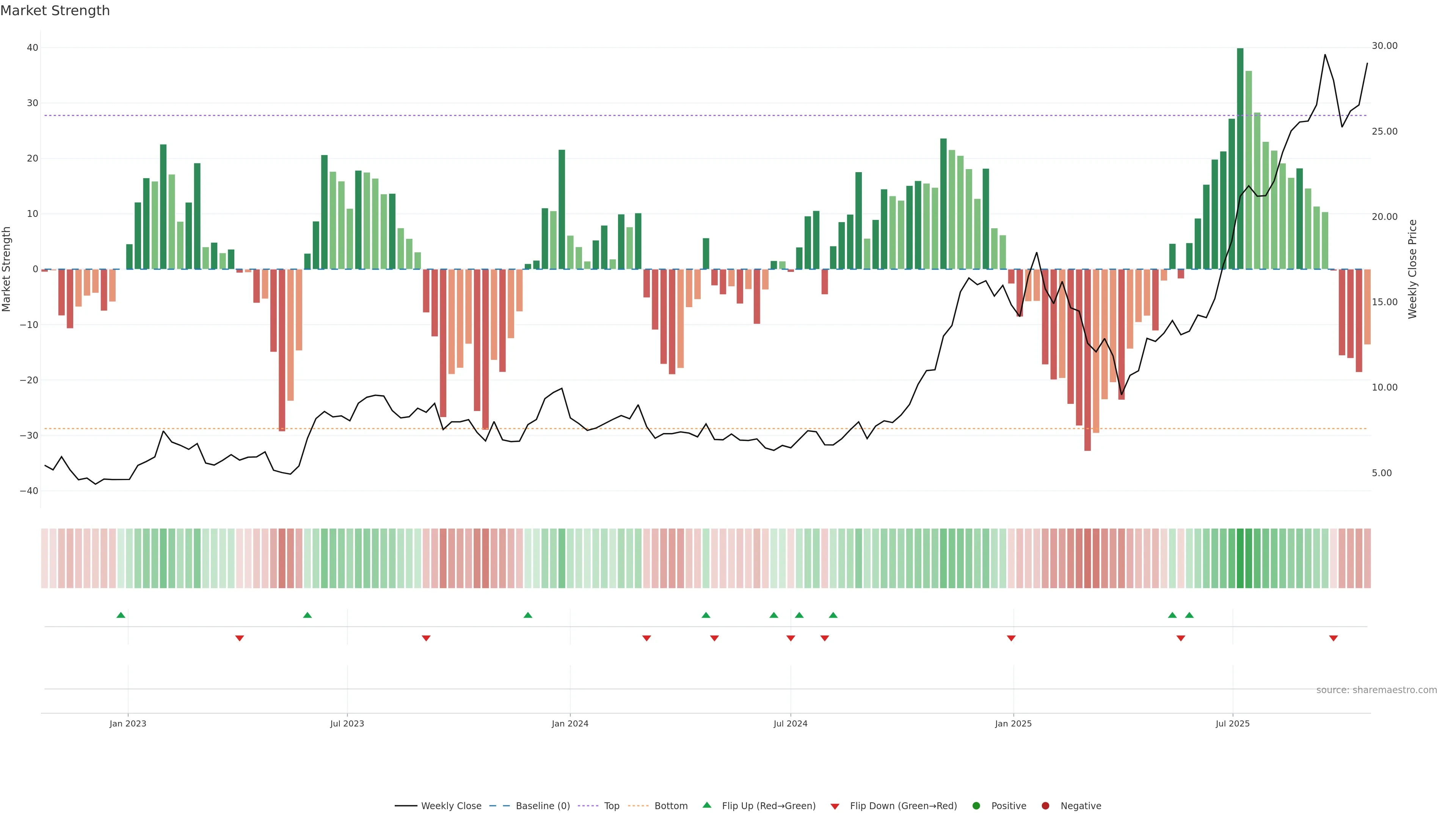Image resolution: width=1456 pixels, height=819 pixels.
Task: Click the Jan 2024 x-axis label
Action: (x=570, y=723)
